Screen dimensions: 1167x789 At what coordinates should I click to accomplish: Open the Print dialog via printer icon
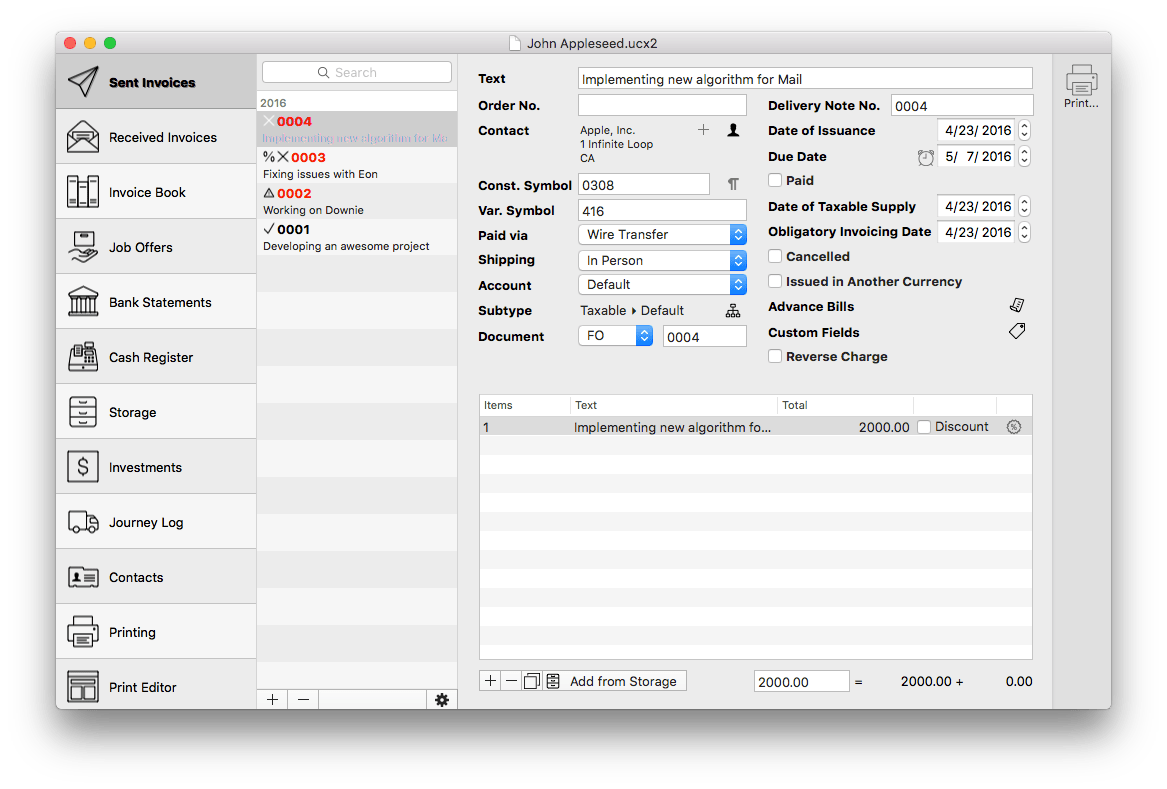point(1081,78)
